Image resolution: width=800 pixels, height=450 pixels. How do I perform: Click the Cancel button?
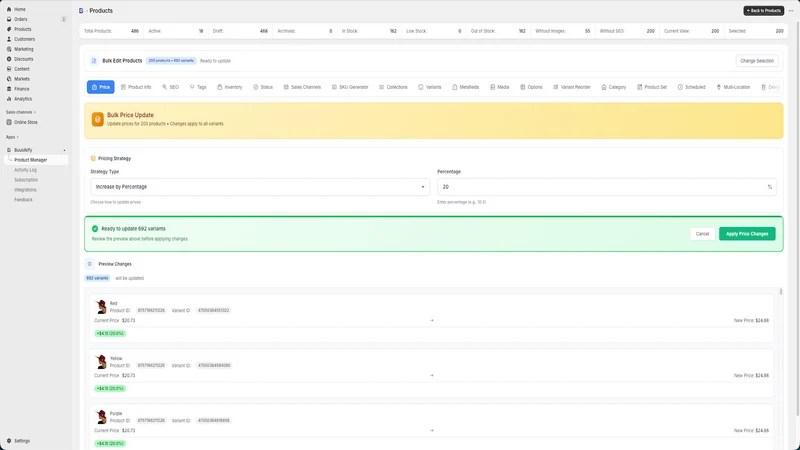point(702,234)
